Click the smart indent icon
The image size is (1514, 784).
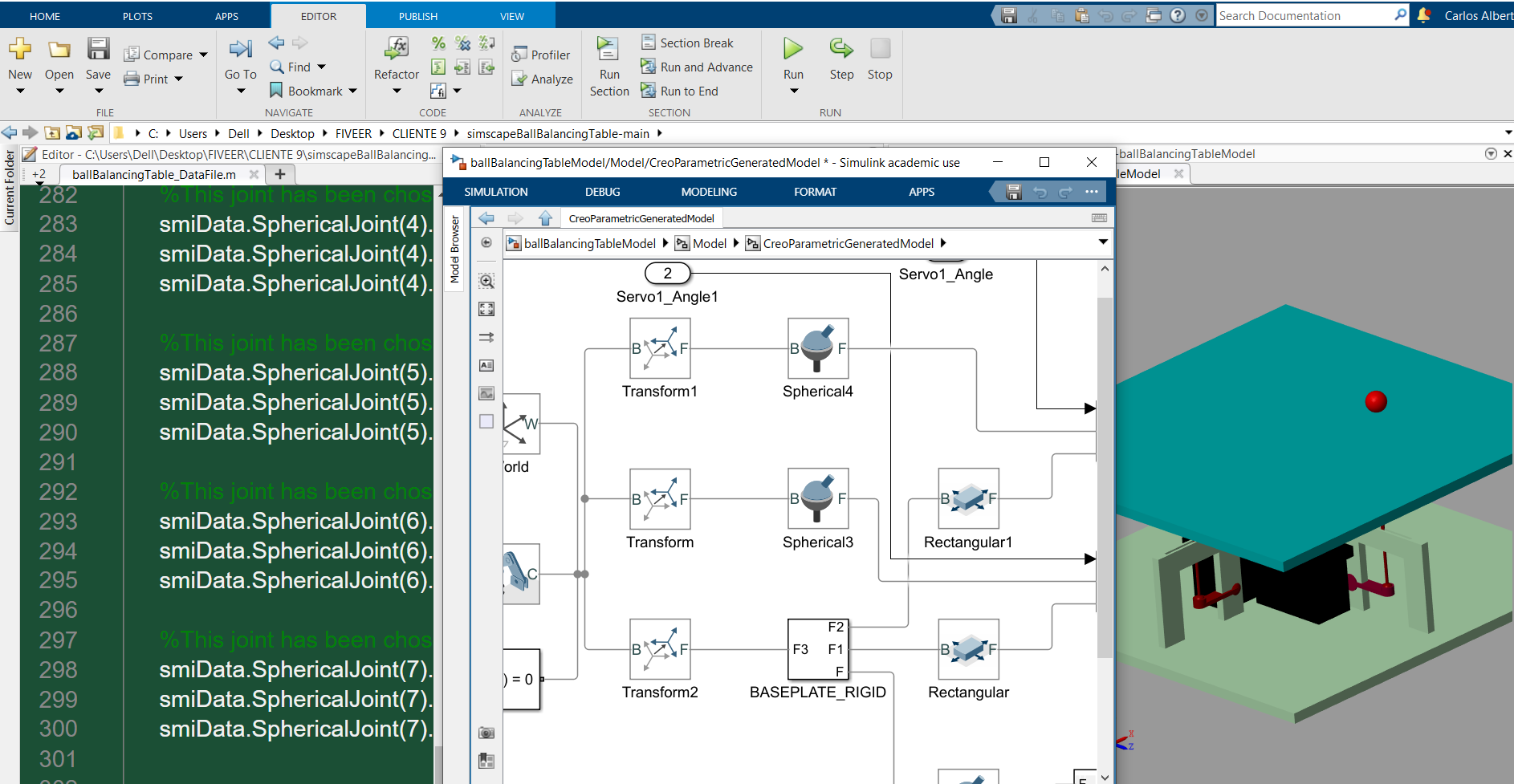(438, 67)
